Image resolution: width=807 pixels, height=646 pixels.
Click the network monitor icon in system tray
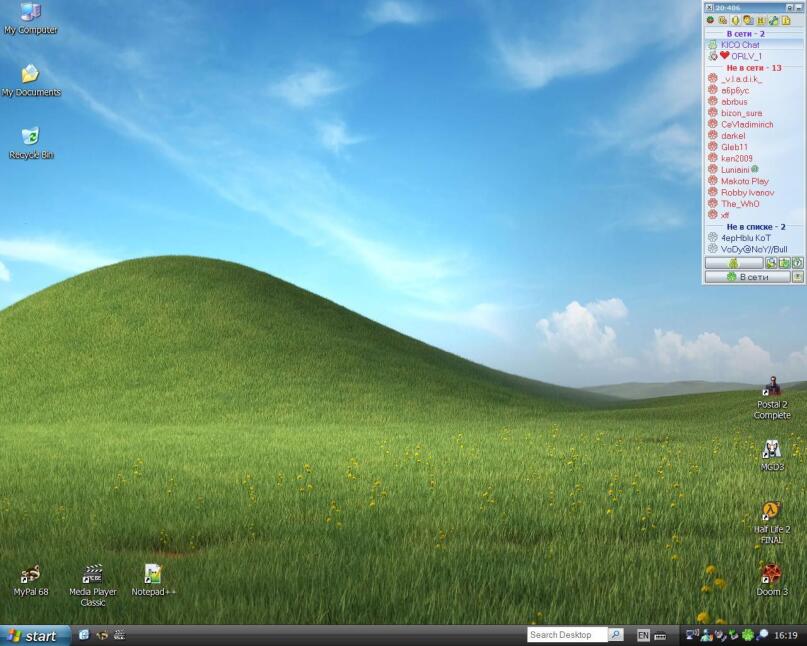(692, 635)
